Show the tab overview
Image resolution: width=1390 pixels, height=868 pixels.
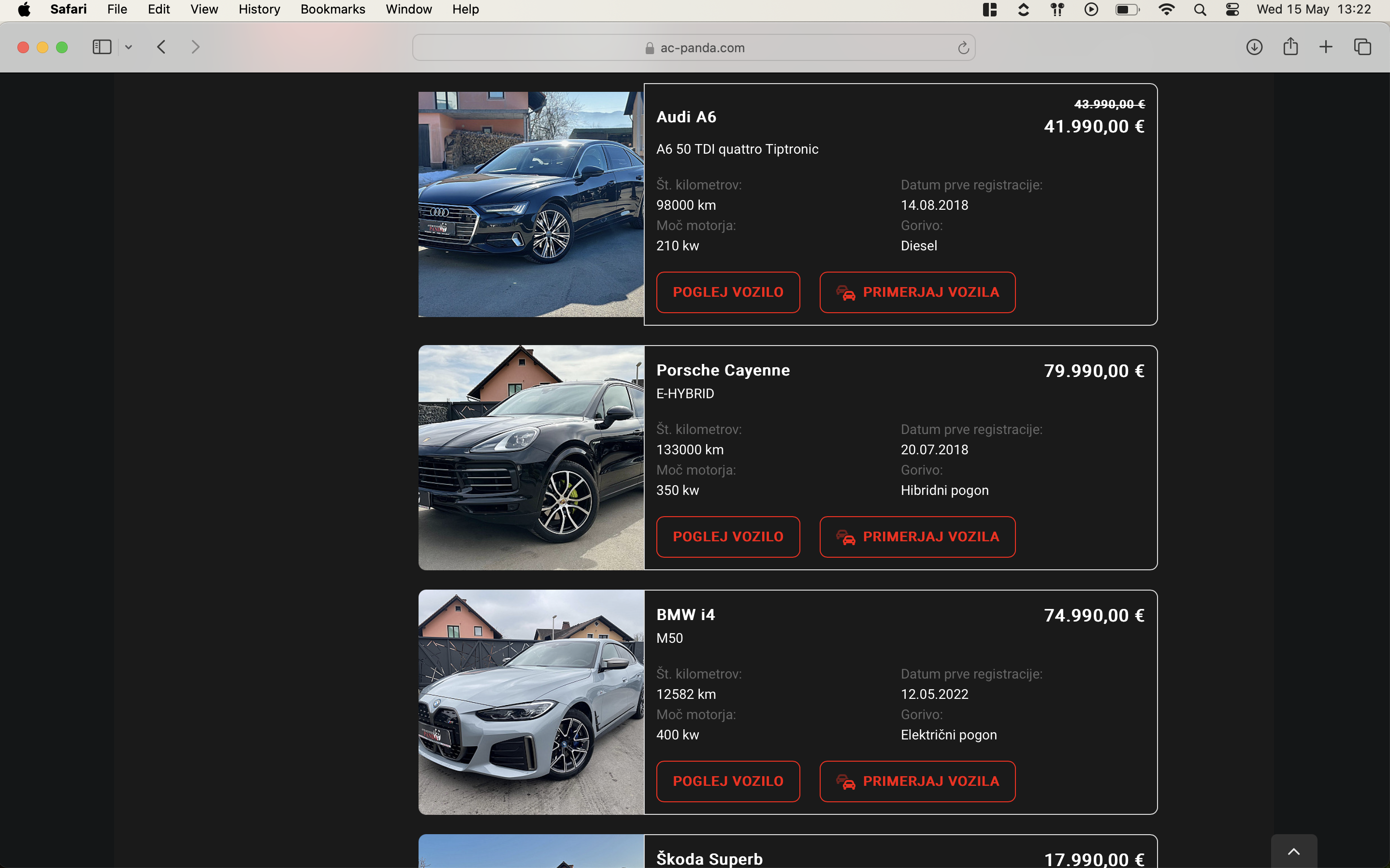point(1362,47)
